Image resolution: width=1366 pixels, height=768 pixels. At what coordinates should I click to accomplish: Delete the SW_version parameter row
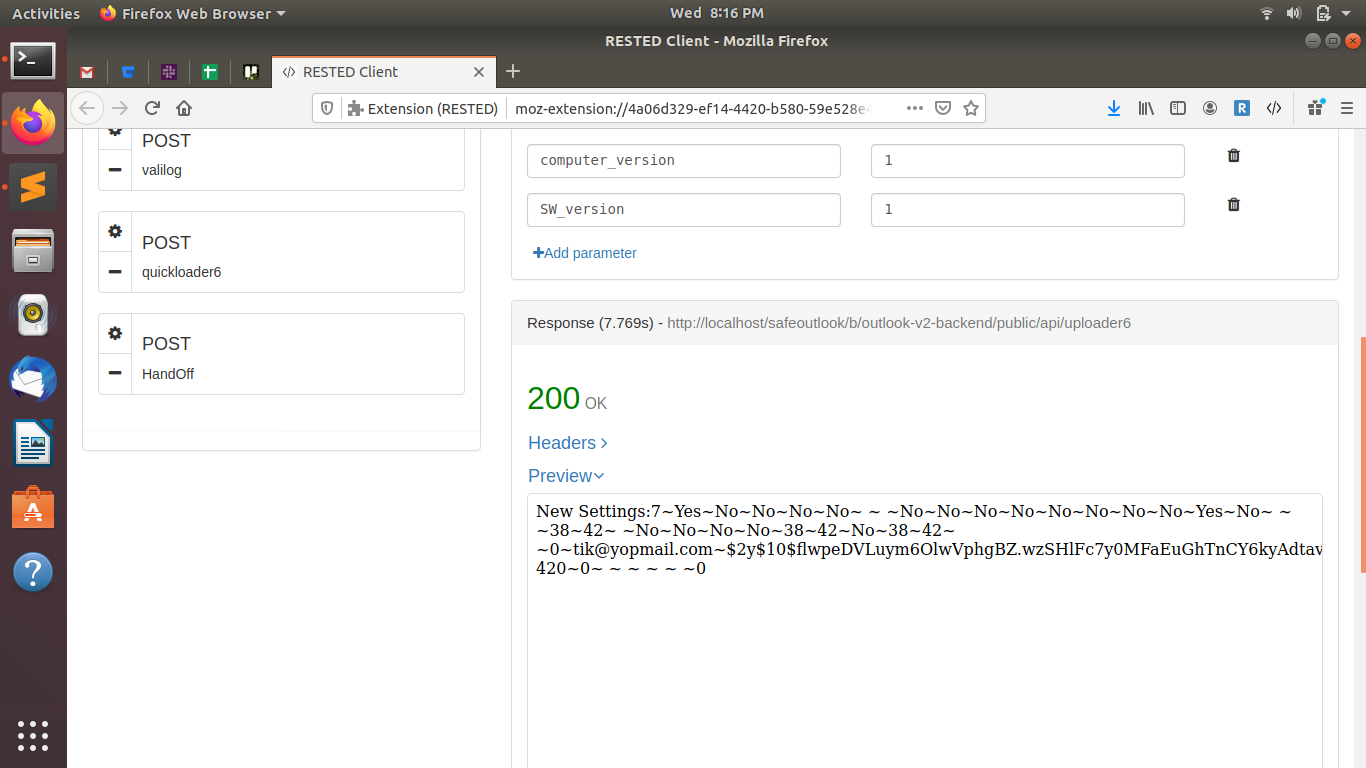click(1233, 205)
